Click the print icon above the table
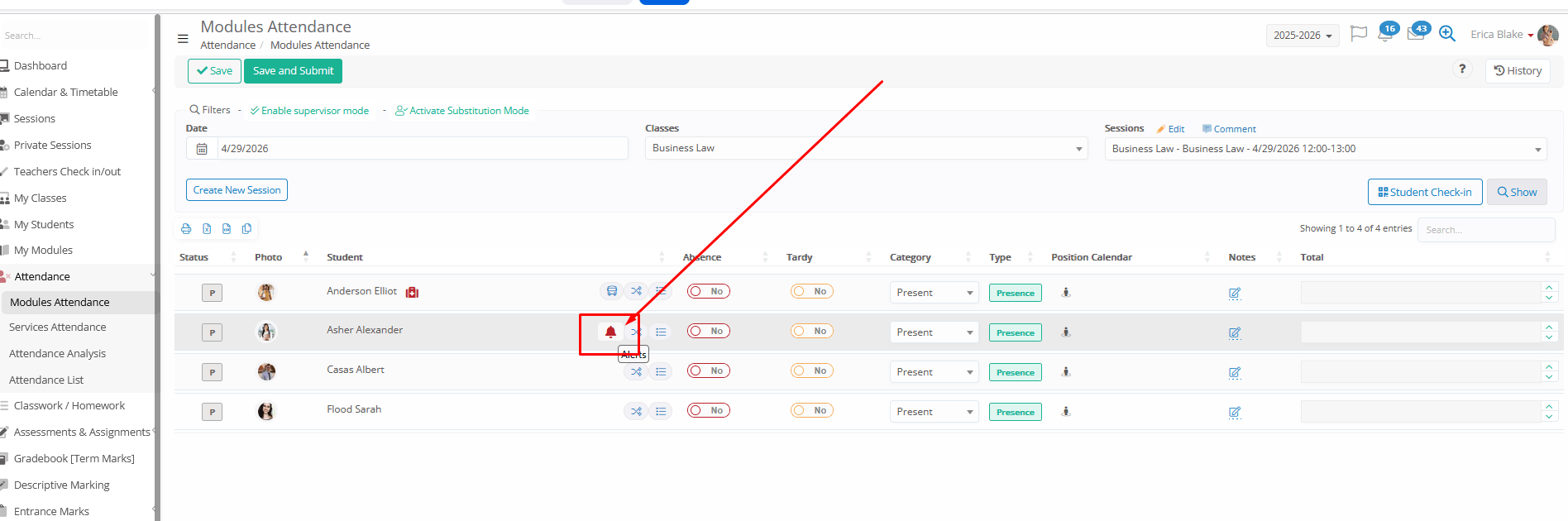This screenshot has width=1568, height=521. pyautogui.click(x=186, y=229)
